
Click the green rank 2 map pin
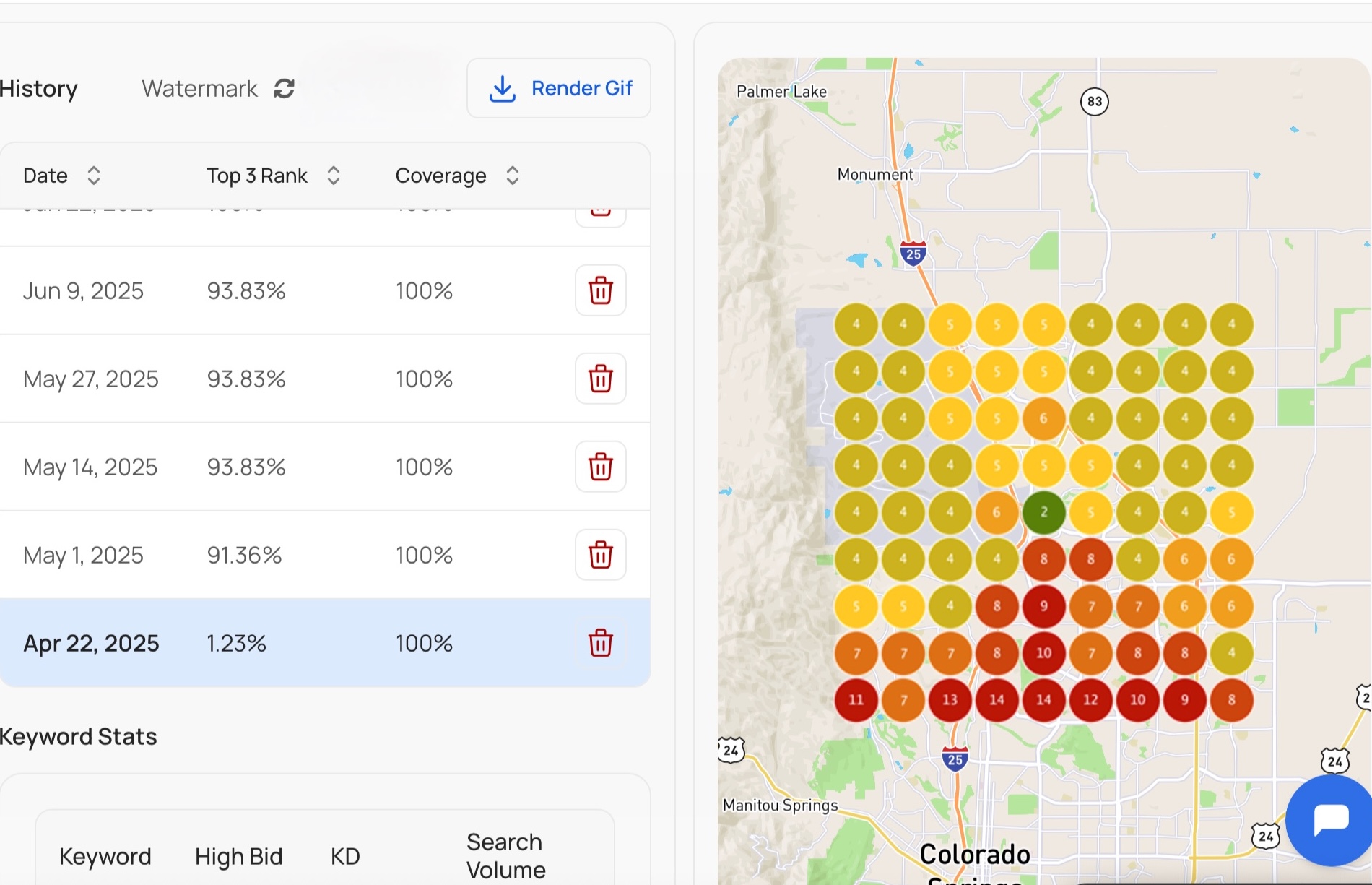point(1043,512)
